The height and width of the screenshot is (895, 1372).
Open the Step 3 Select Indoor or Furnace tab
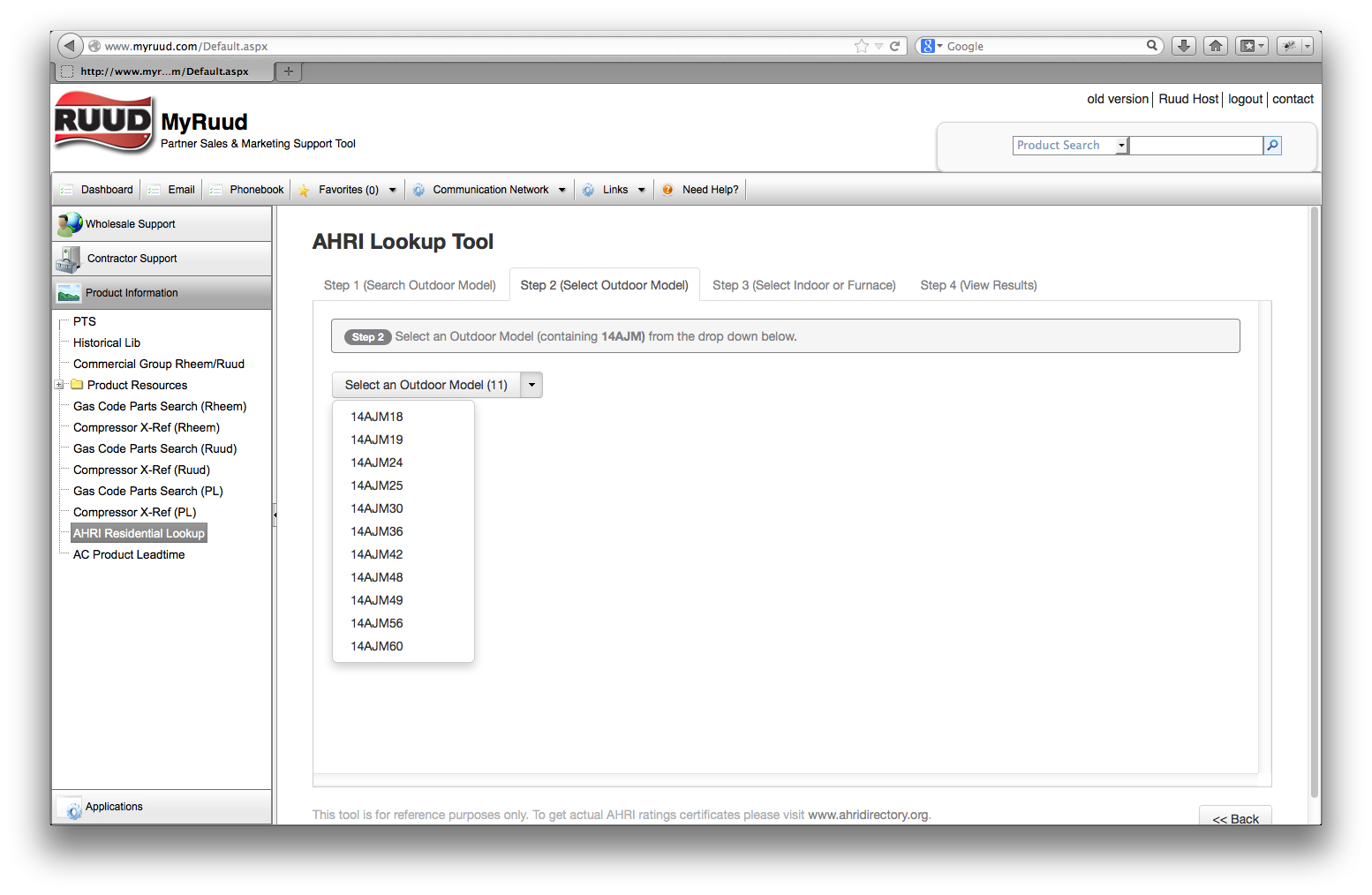pyautogui.click(x=803, y=284)
